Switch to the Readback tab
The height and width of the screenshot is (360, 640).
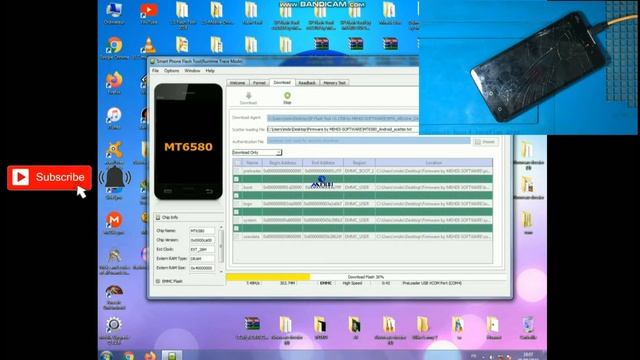point(307,83)
